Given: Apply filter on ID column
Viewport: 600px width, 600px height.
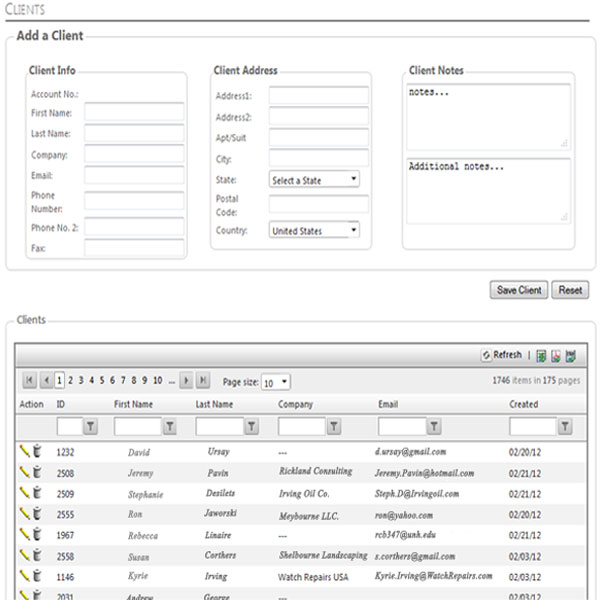Looking at the screenshot, I should (90, 426).
